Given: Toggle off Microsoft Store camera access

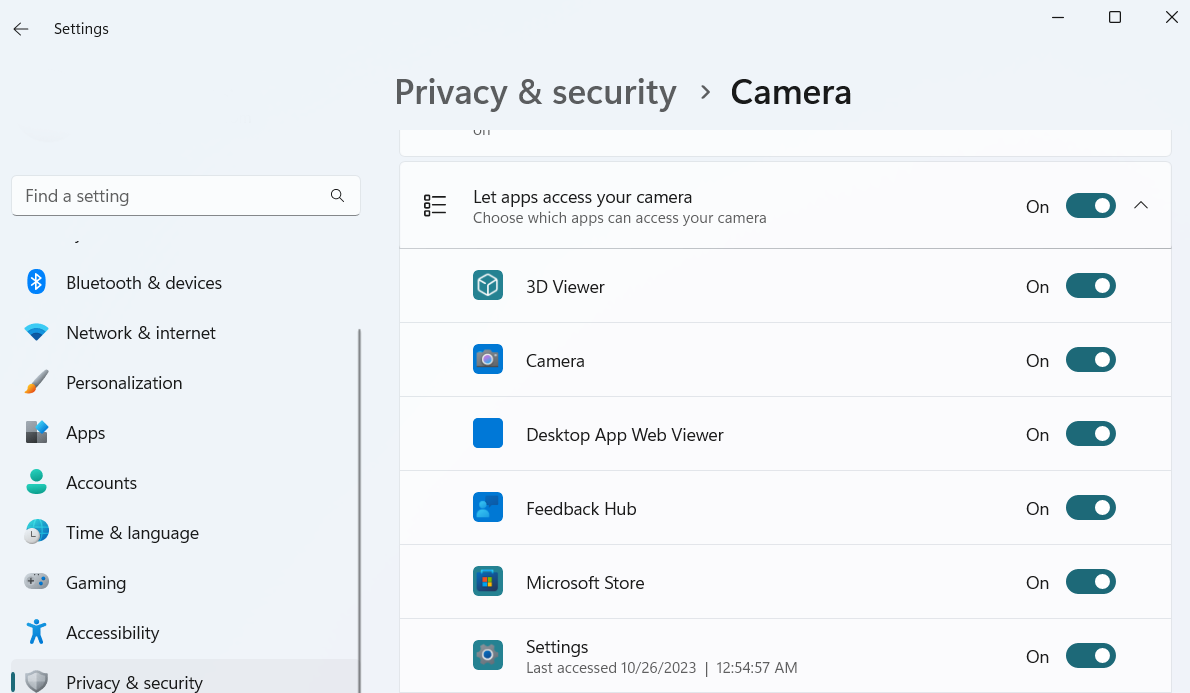Looking at the screenshot, I should coord(1090,582).
